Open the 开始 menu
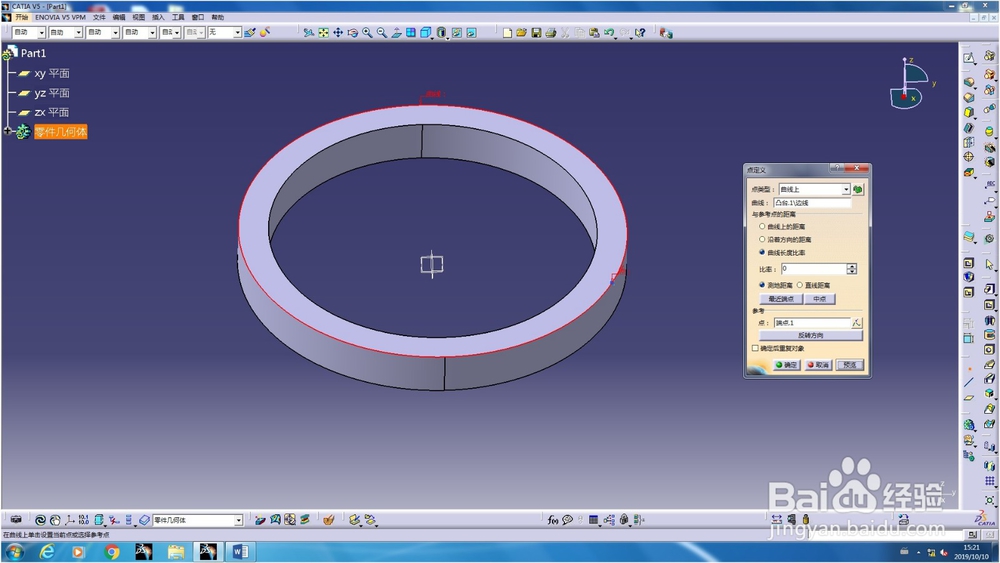 [22, 17]
